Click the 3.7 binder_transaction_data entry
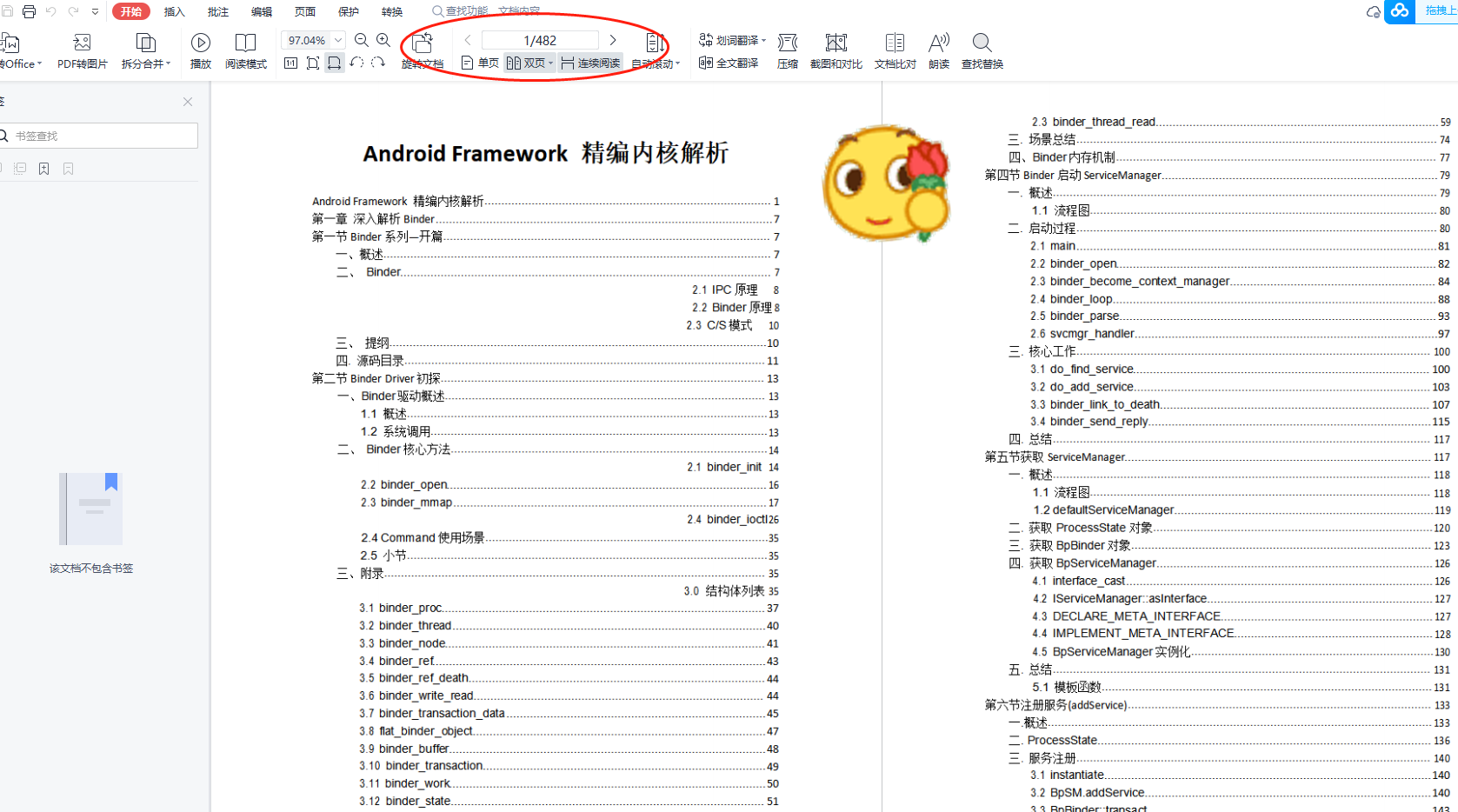 [569, 713]
